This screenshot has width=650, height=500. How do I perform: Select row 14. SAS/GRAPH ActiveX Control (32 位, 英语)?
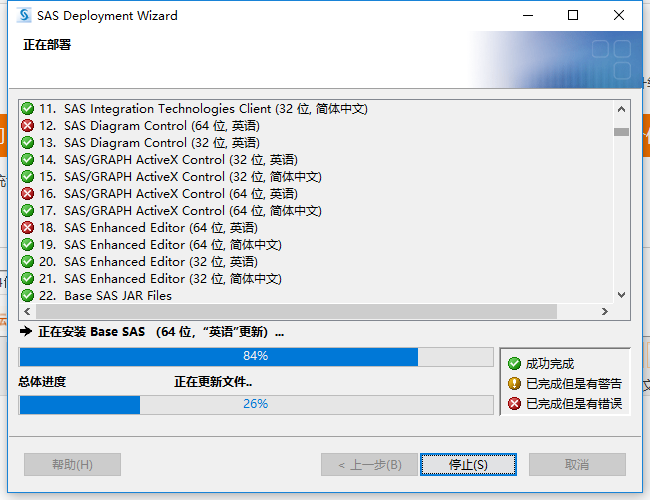[316, 160]
